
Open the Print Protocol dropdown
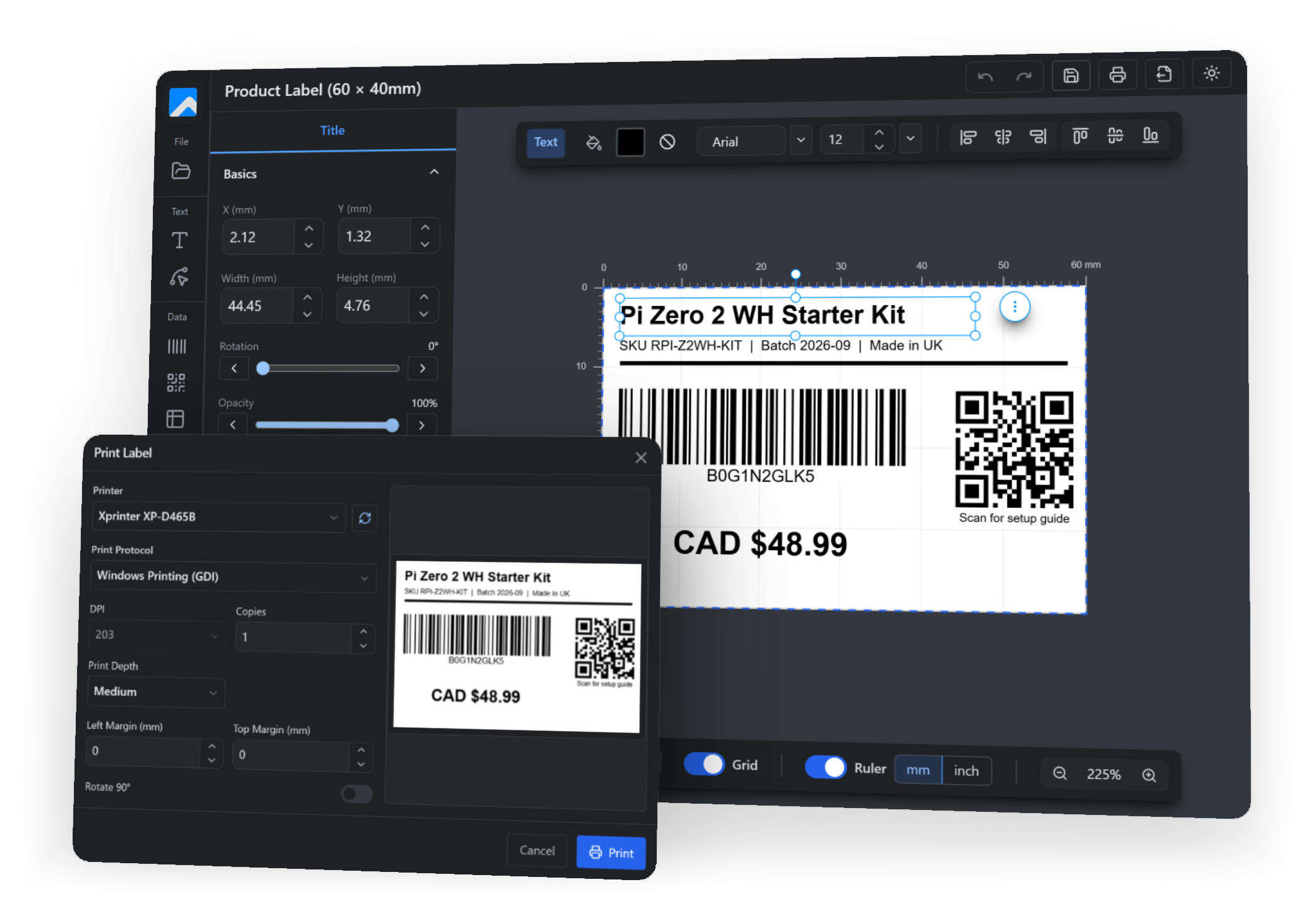(233, 577)
